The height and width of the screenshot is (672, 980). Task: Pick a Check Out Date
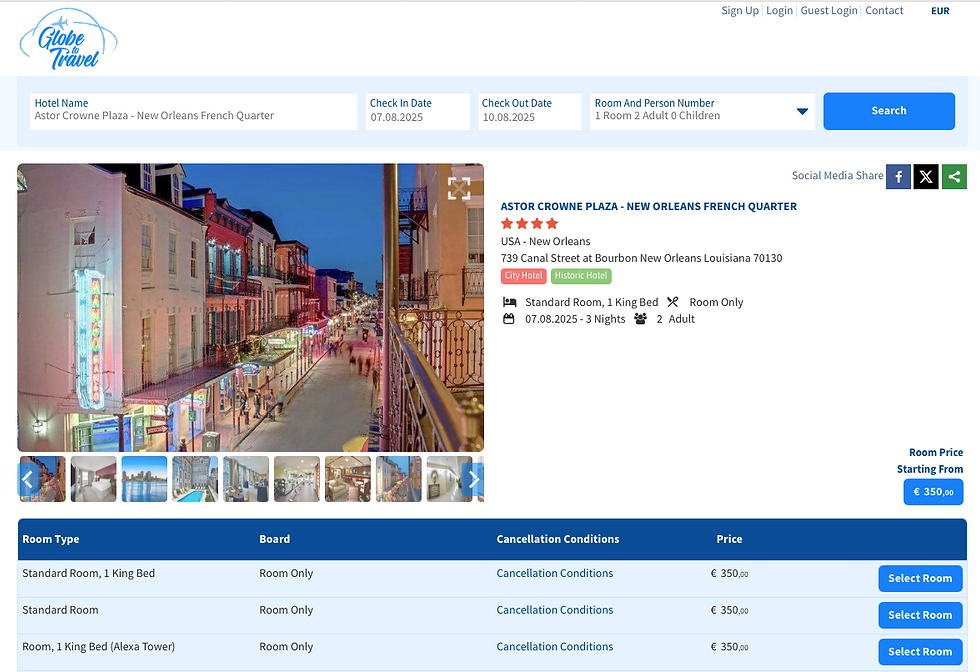tap(530, 111)
